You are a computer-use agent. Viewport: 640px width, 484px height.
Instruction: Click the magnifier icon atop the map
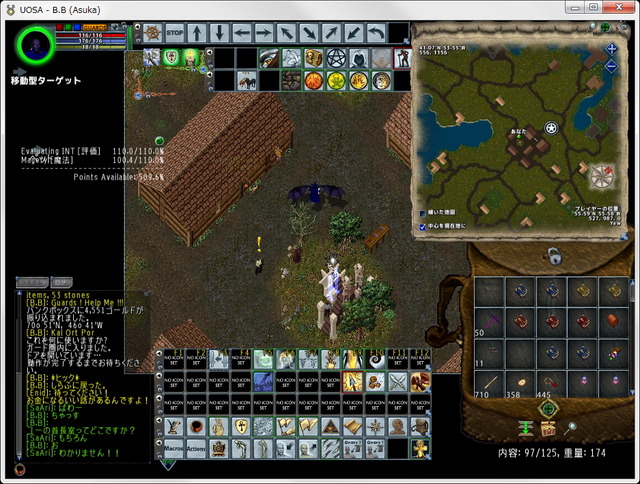pyautogui.click(x=591, y=27)
